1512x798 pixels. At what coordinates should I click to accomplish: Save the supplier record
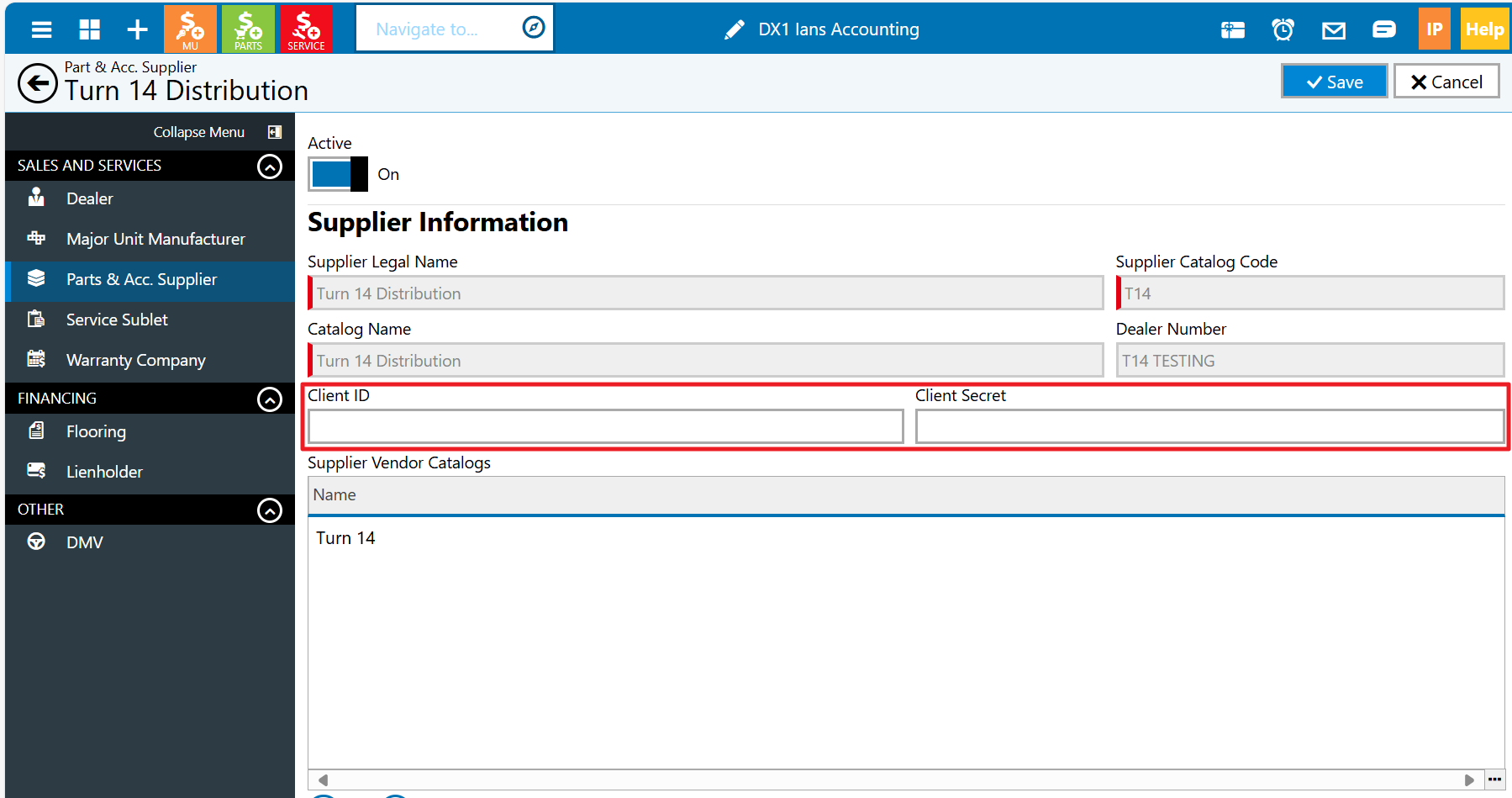pyautogui.click(x=1334, y=82)
